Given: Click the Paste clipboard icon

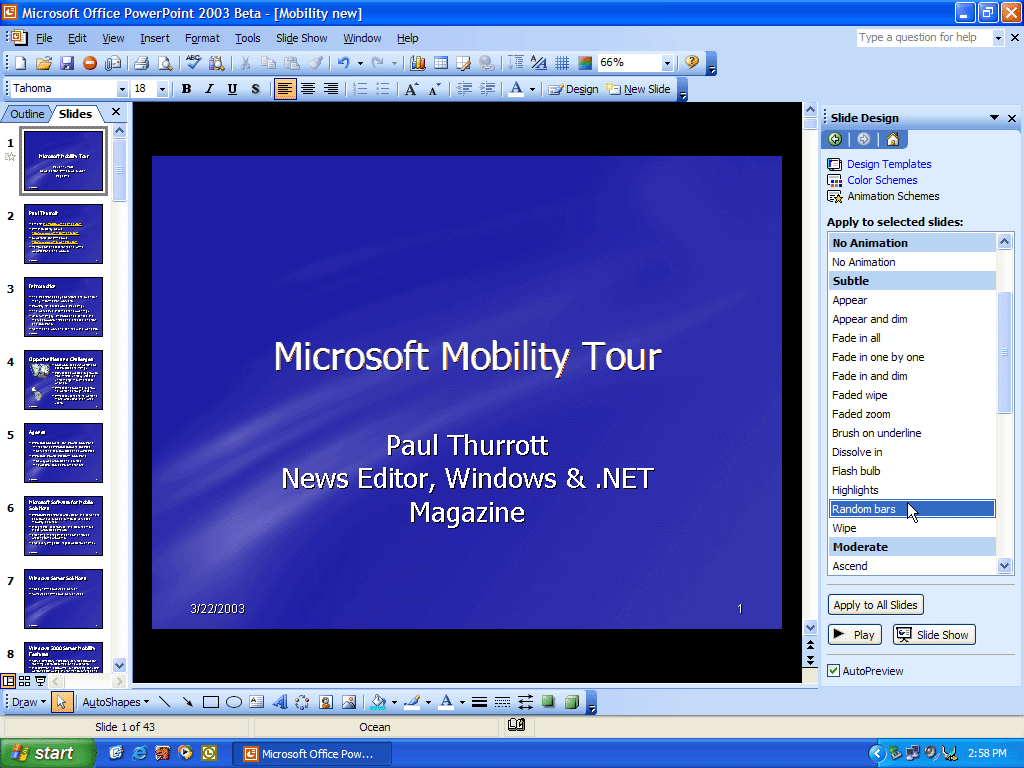Looking at the screenshot, I should click(292, 63).
